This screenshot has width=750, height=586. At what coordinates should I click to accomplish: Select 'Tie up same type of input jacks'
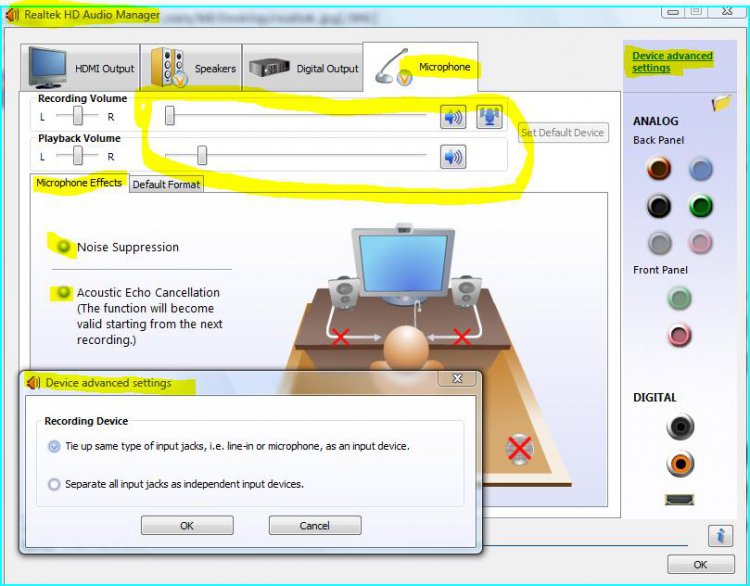[54, 446]
